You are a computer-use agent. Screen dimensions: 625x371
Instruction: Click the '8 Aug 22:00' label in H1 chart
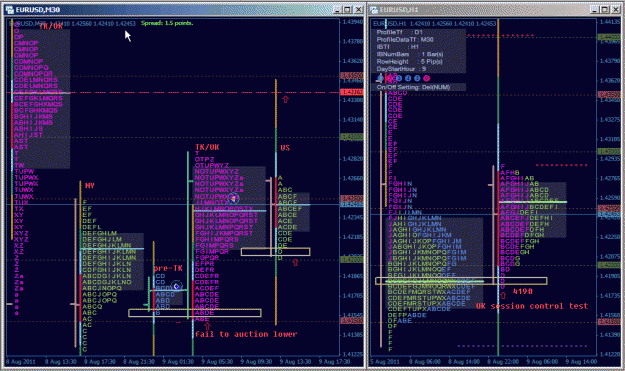pyautogui.click(x=502, y=362)
